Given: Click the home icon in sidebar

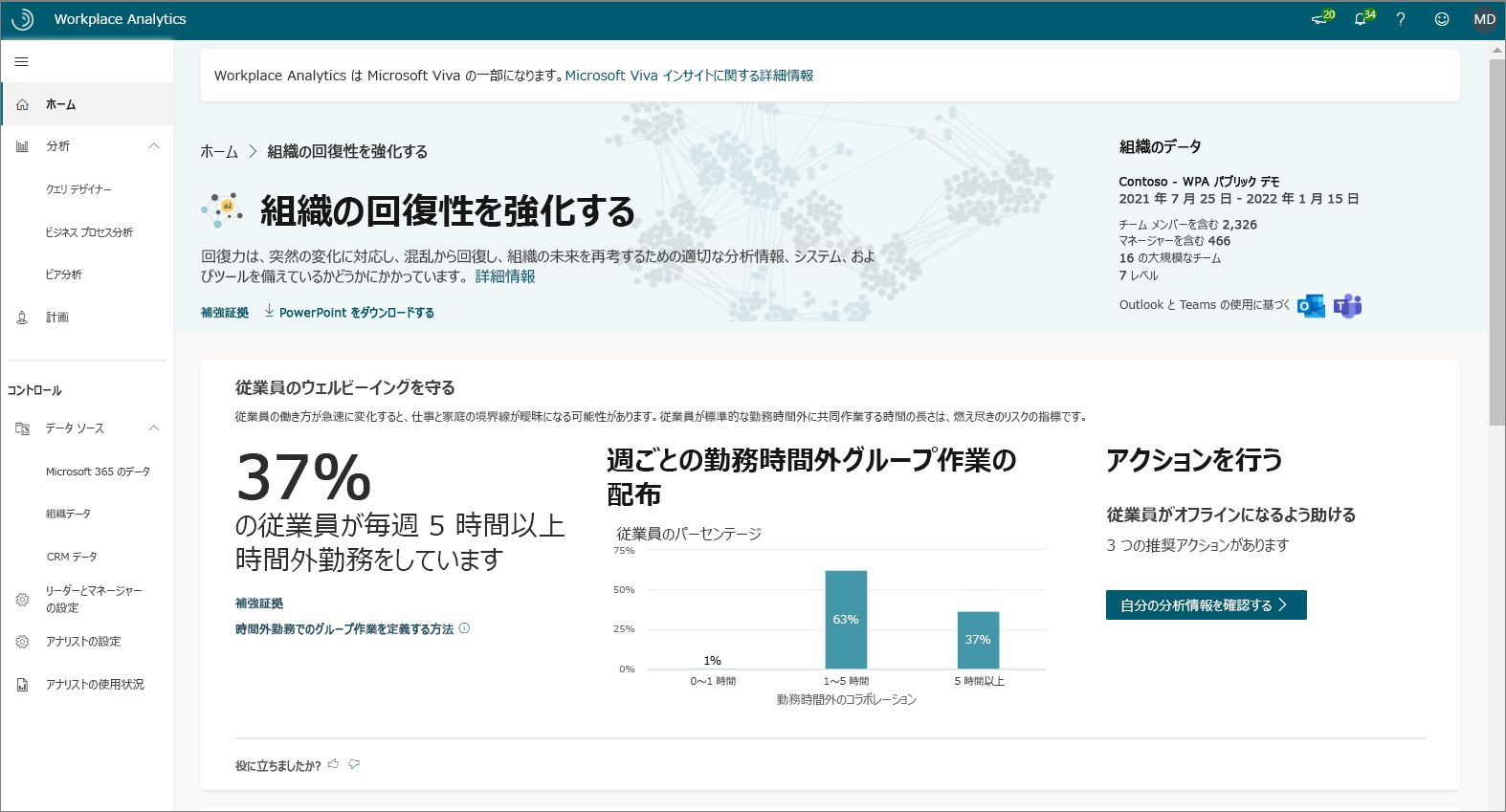Looking at the screenshot, I should (x=22, y=104).
